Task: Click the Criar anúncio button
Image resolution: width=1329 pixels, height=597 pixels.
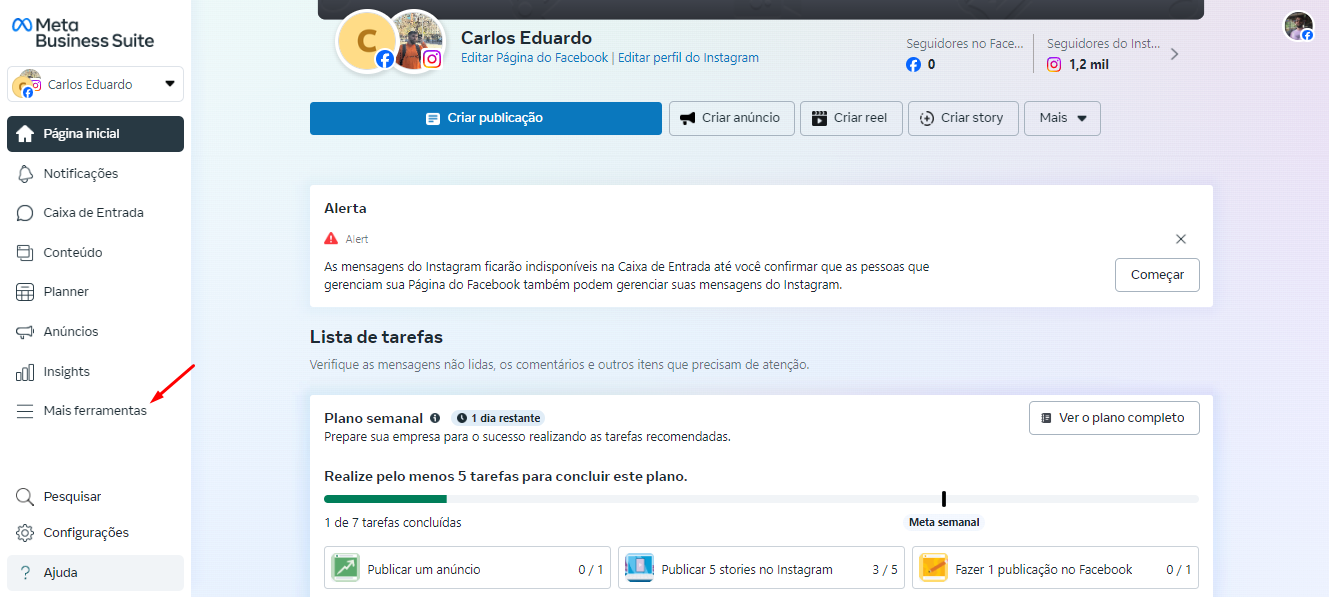Action: (x=732, y=118)
